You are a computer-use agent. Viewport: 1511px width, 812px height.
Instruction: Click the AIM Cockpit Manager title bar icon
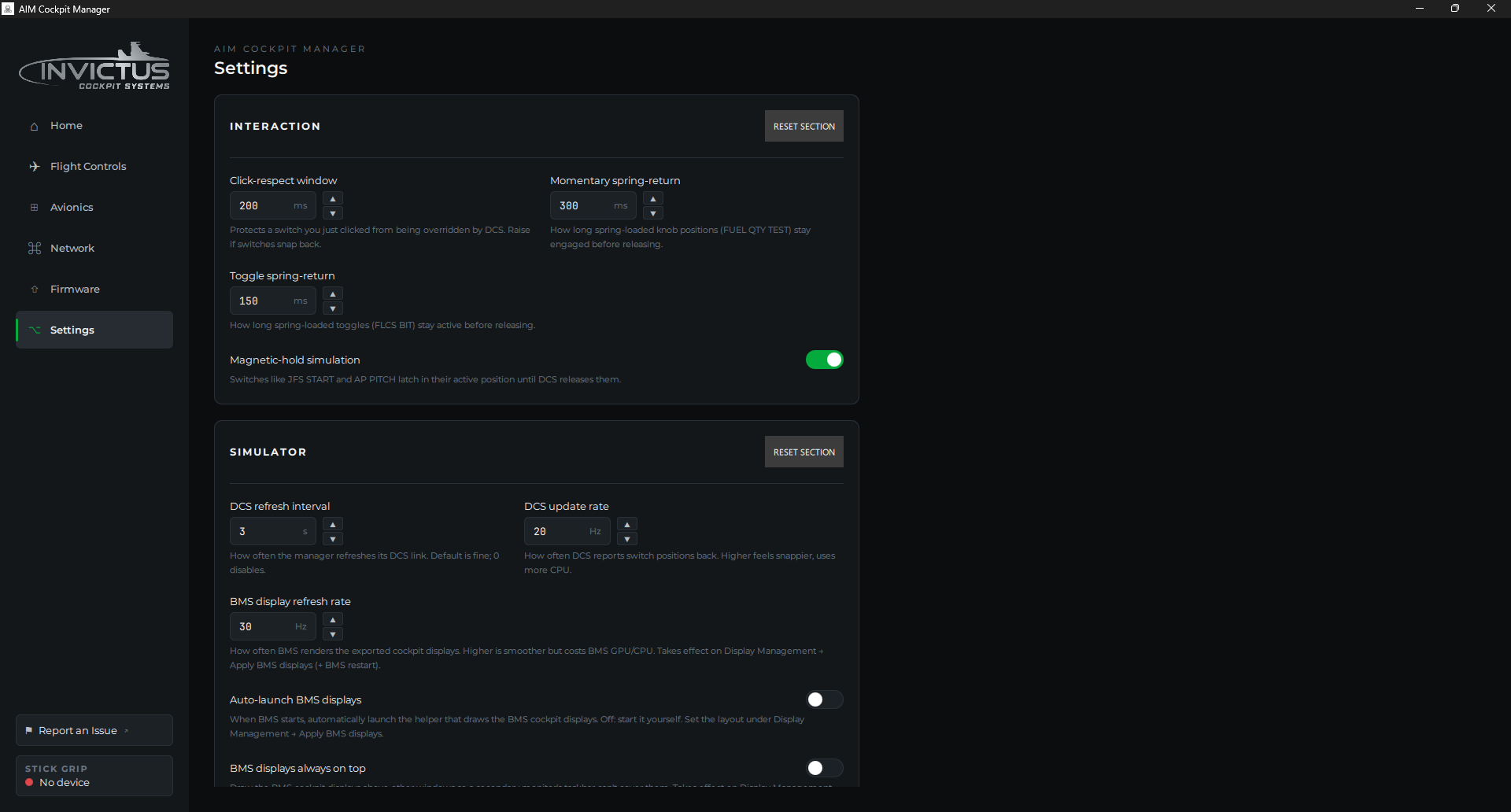(x=8, y=9)
